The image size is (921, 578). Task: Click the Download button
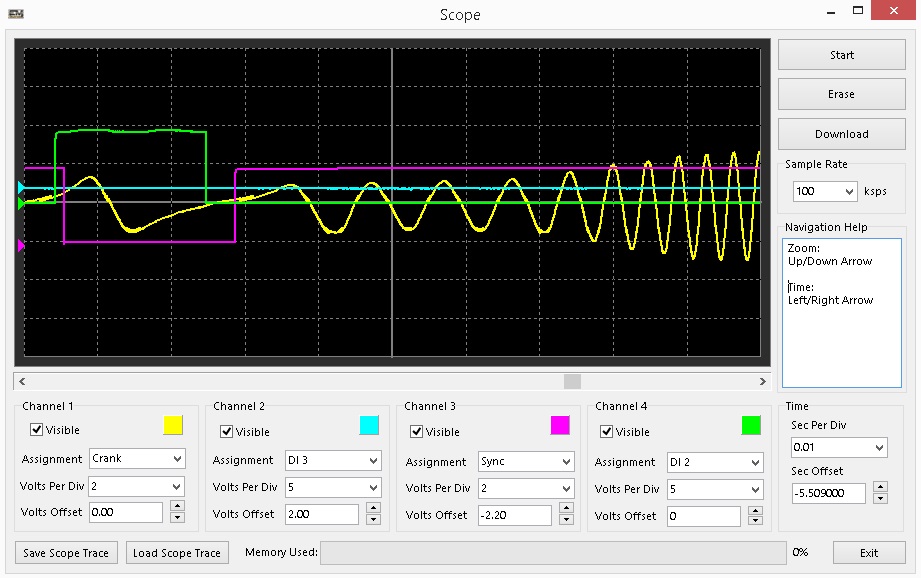(841, 134)
